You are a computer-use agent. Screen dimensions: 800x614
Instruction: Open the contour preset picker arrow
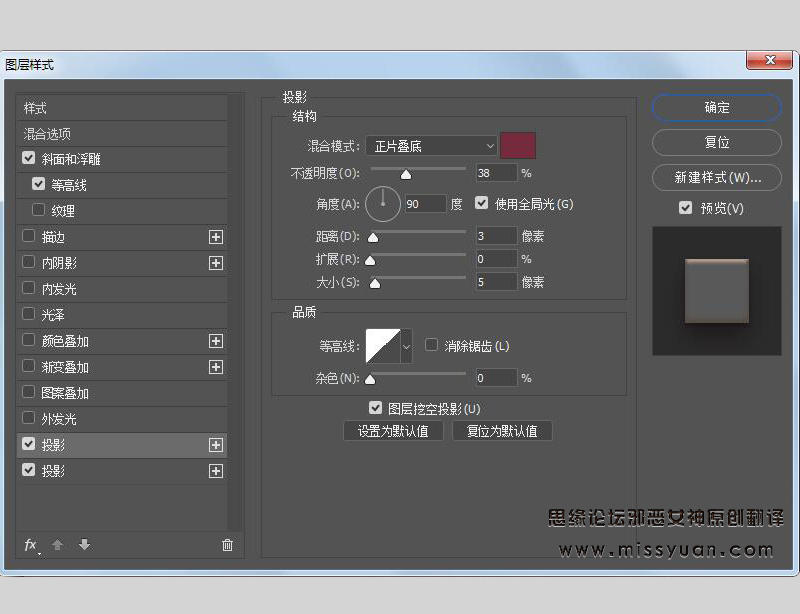(408, 345)
